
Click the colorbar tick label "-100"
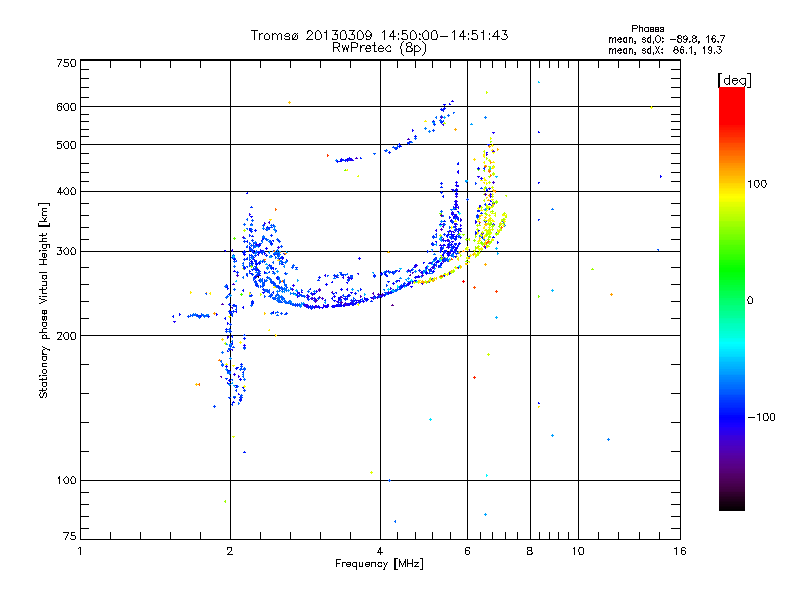(x=761, y=417)
